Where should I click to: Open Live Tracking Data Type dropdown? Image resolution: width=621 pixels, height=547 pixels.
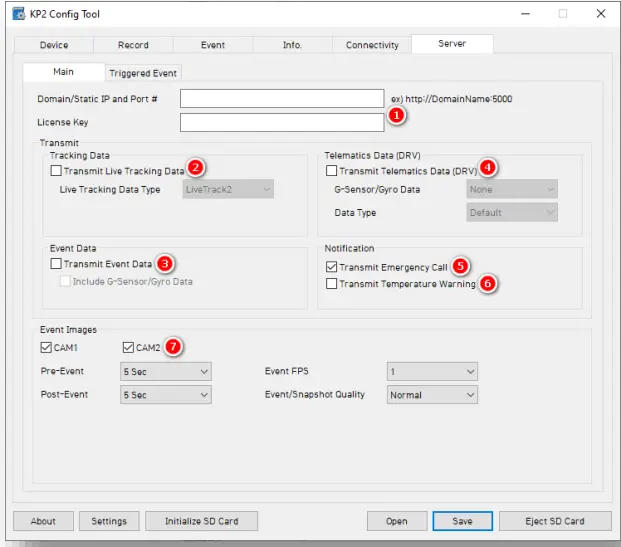228,189
